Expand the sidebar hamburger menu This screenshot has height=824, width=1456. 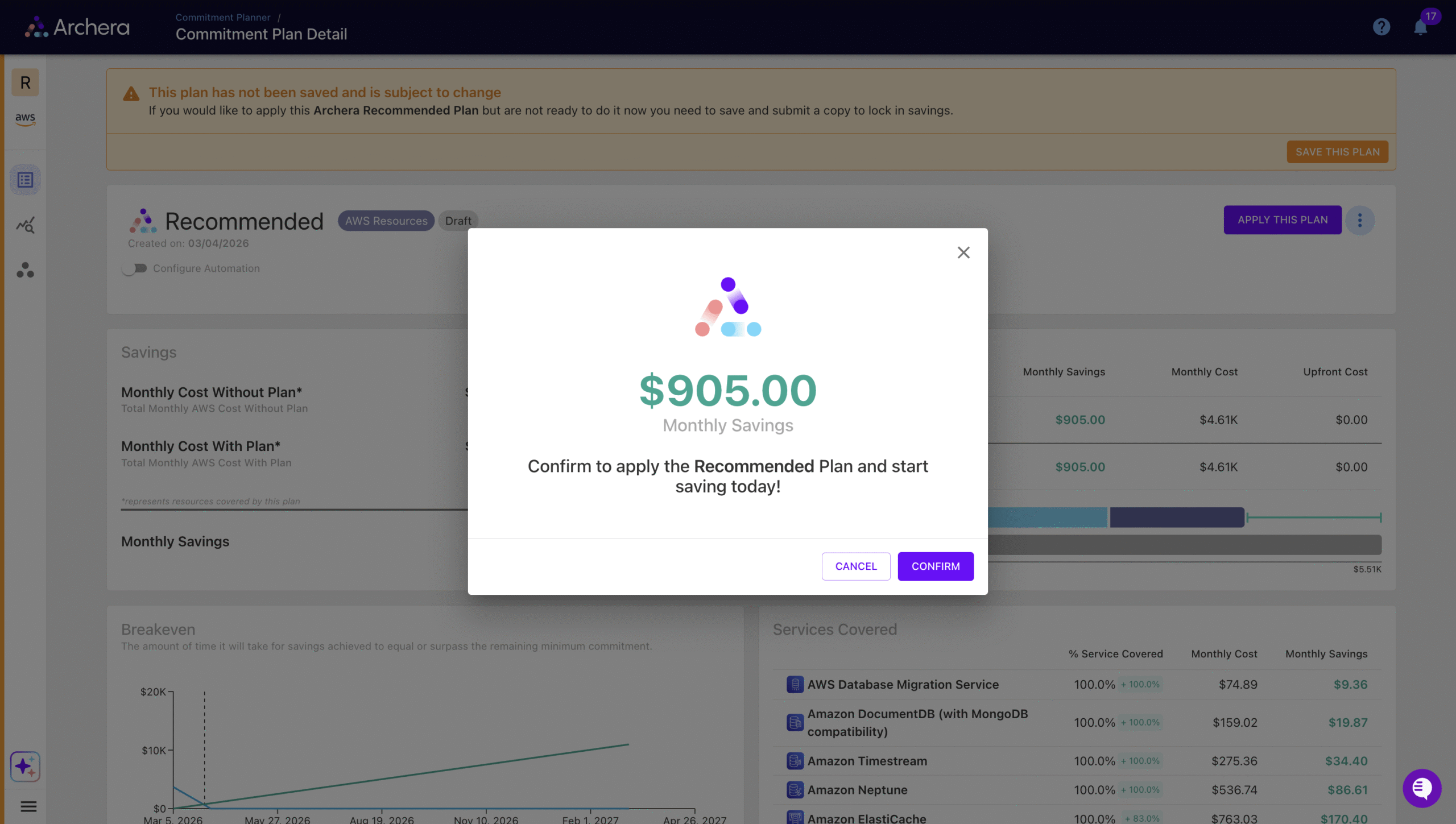28,806
